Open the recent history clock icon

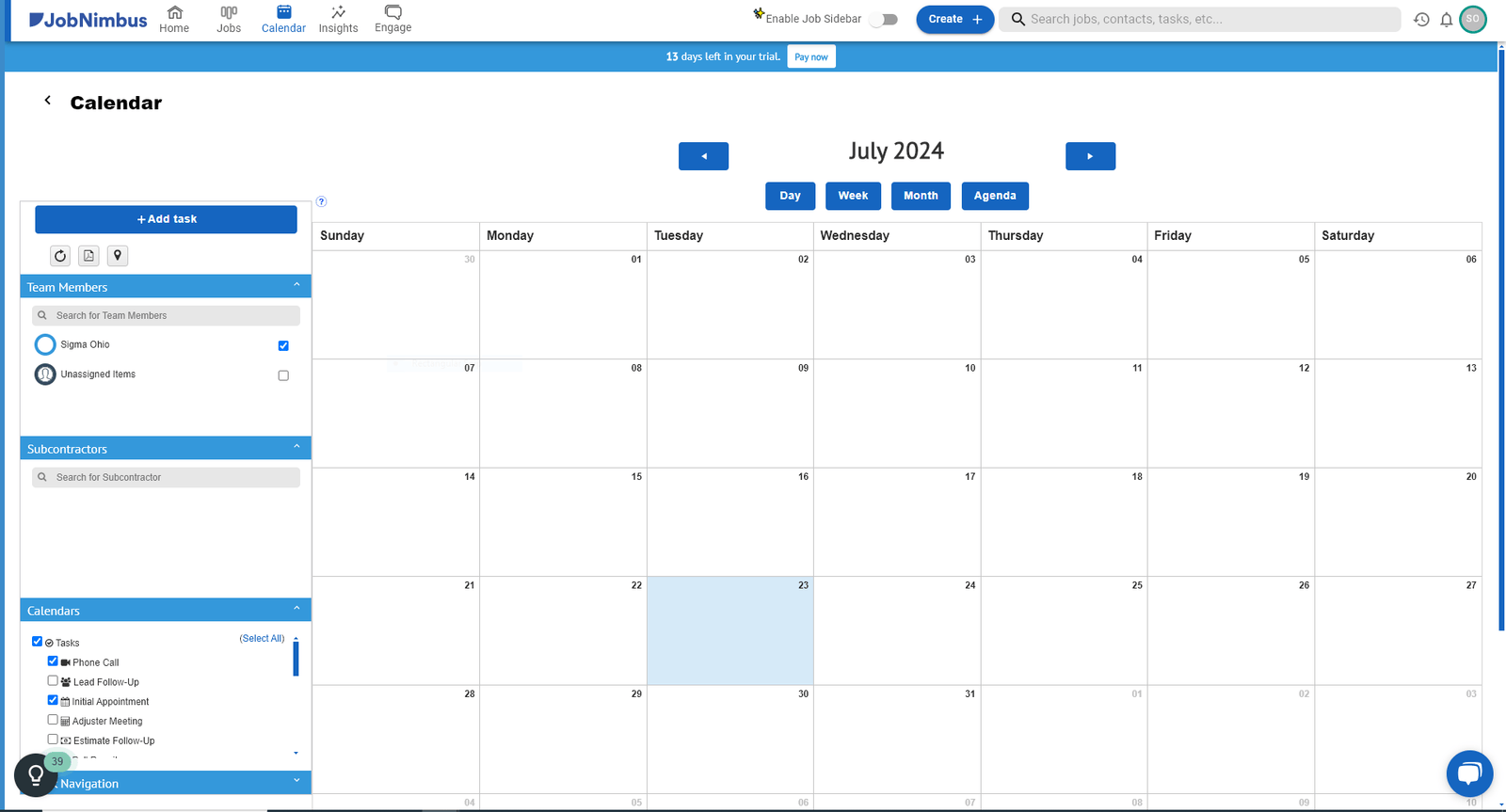pyautogui.click(x=1421, y=20)
